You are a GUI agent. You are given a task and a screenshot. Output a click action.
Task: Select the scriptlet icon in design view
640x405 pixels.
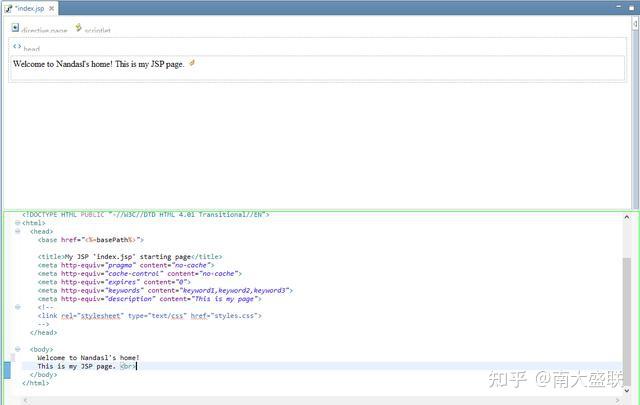click(78, 28)
